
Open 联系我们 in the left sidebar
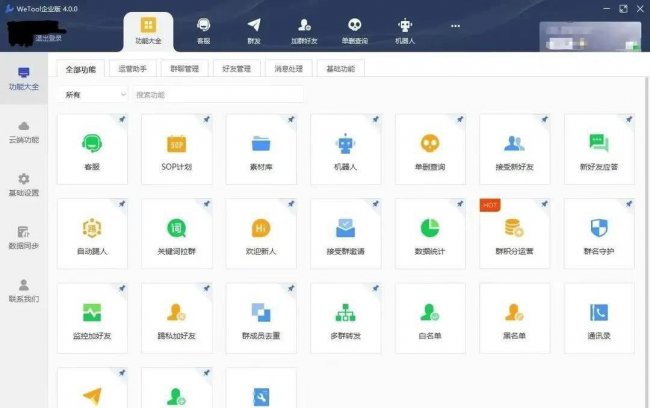(x=24, y=291)
